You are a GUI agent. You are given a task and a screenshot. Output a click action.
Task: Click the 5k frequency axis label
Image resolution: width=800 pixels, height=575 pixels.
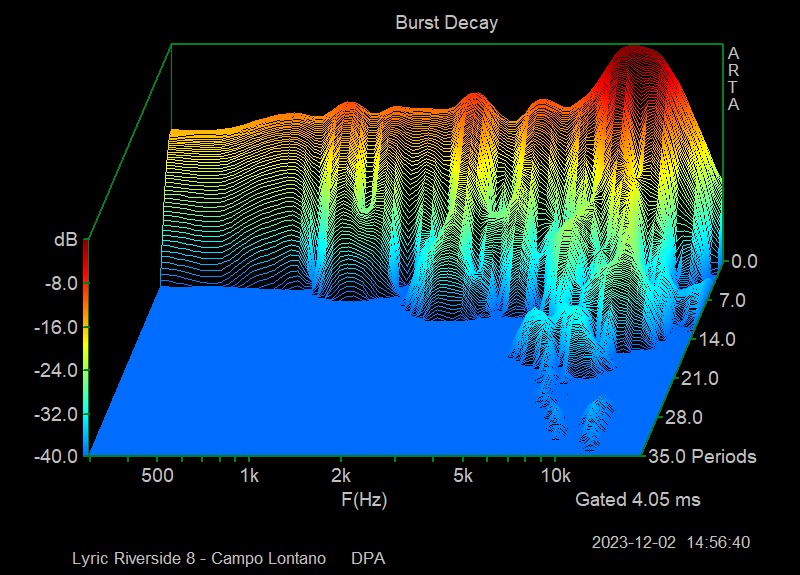click(x=463, y=476)
